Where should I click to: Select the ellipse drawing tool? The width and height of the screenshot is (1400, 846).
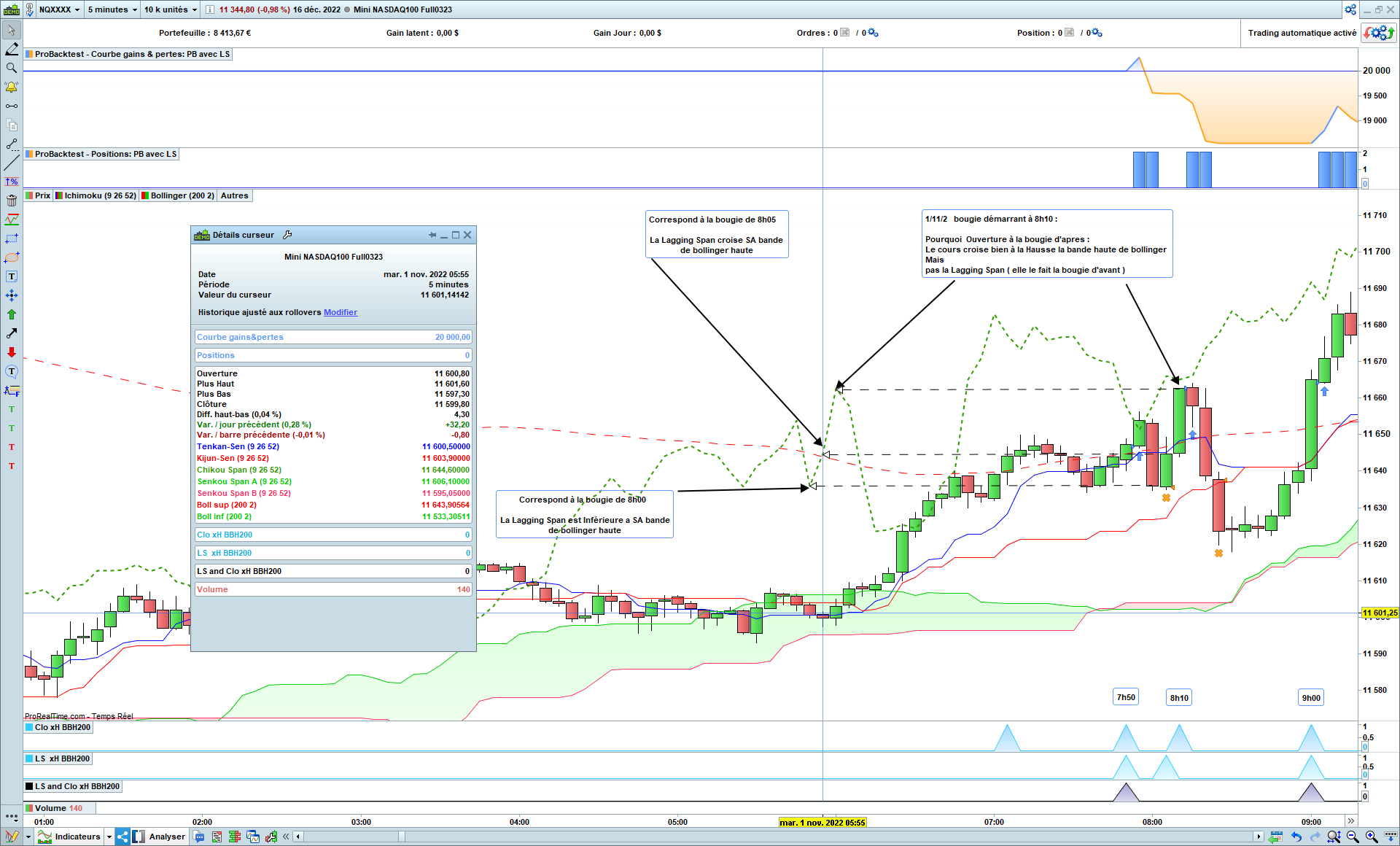click(12, 257)
